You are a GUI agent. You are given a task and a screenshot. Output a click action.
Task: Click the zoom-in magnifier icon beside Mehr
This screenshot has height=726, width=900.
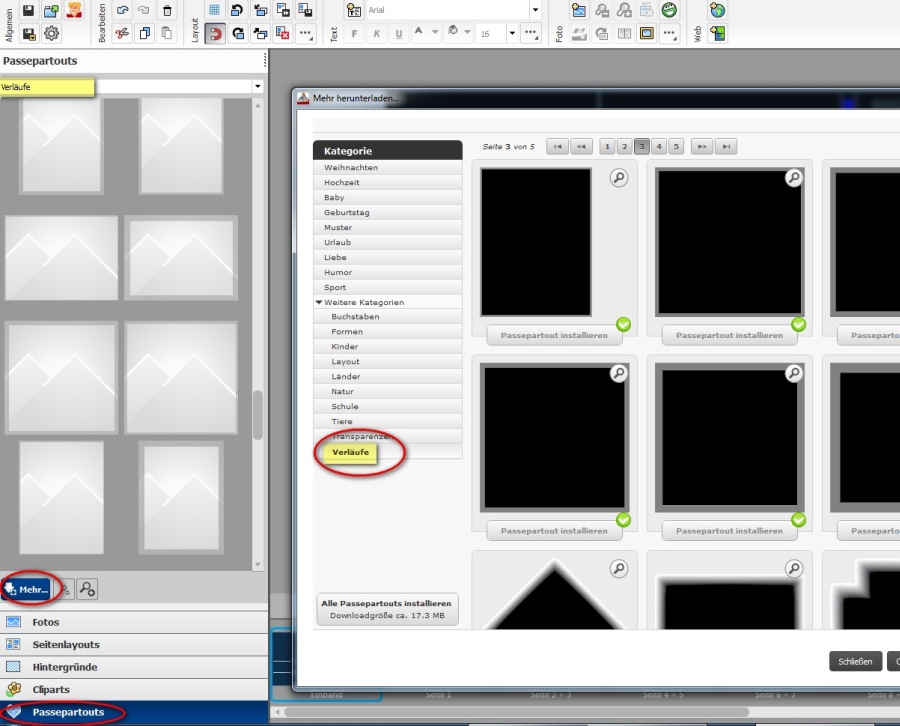(x=88, y=589)
